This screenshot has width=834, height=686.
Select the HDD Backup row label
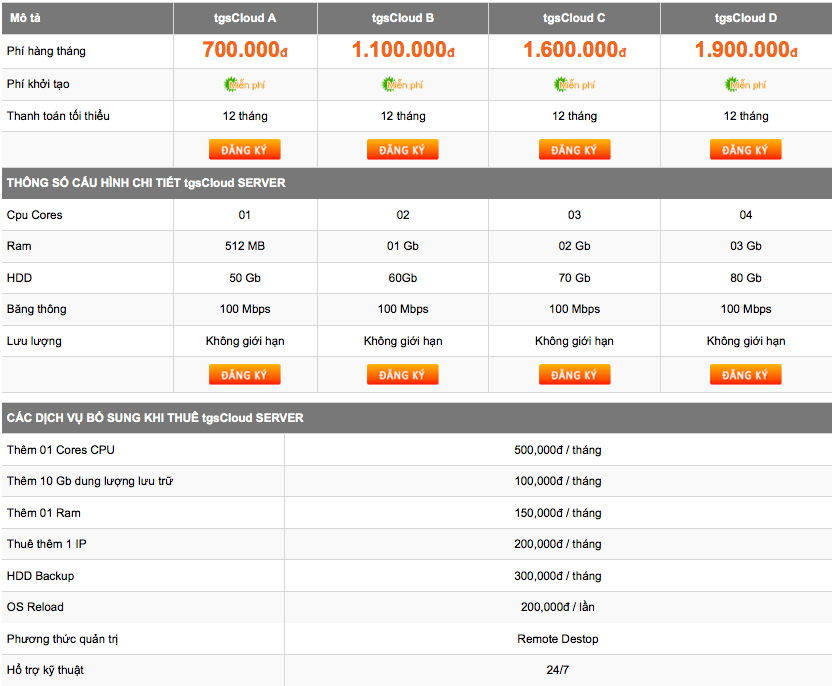40,576
